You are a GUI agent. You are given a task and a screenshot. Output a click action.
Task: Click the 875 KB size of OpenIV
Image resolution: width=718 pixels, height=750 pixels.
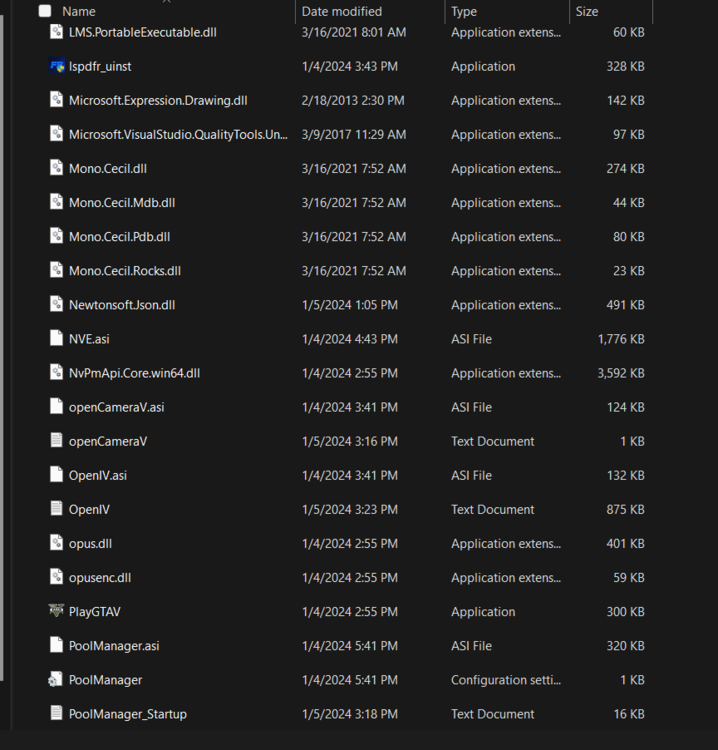625,509
